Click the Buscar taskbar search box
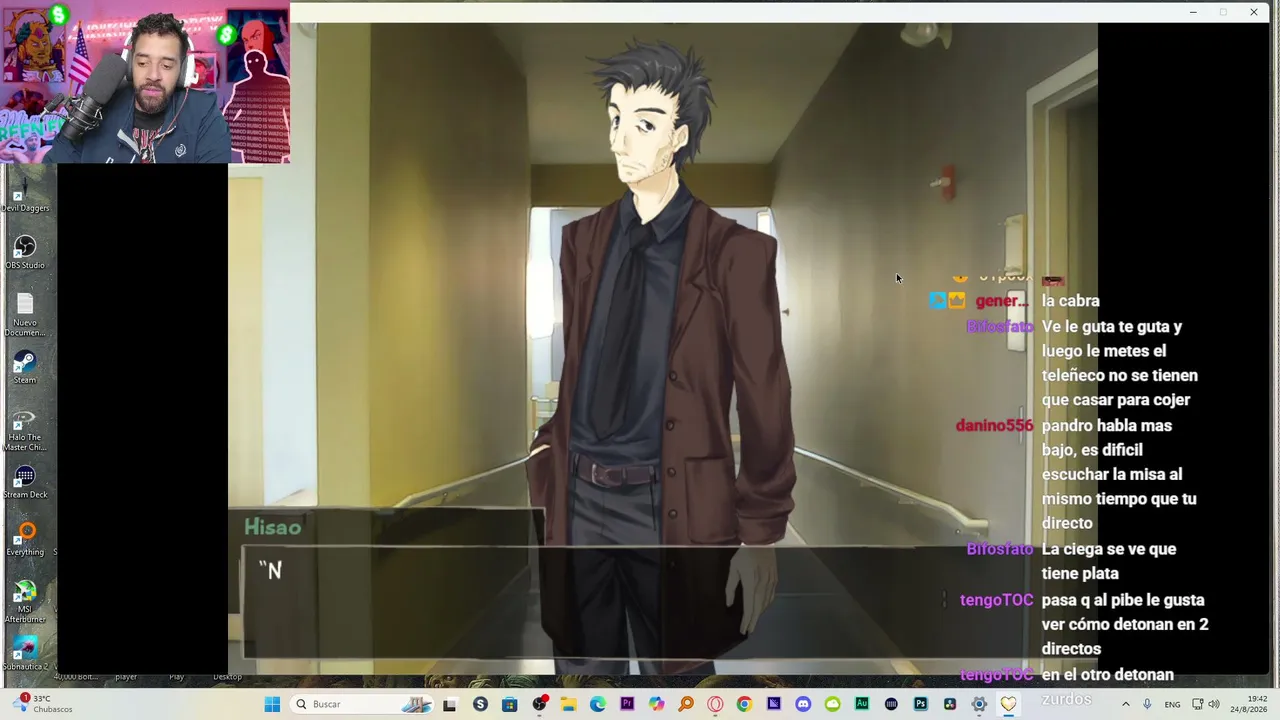The width and height of the screenshot is (1280, 720). [362, 704]
